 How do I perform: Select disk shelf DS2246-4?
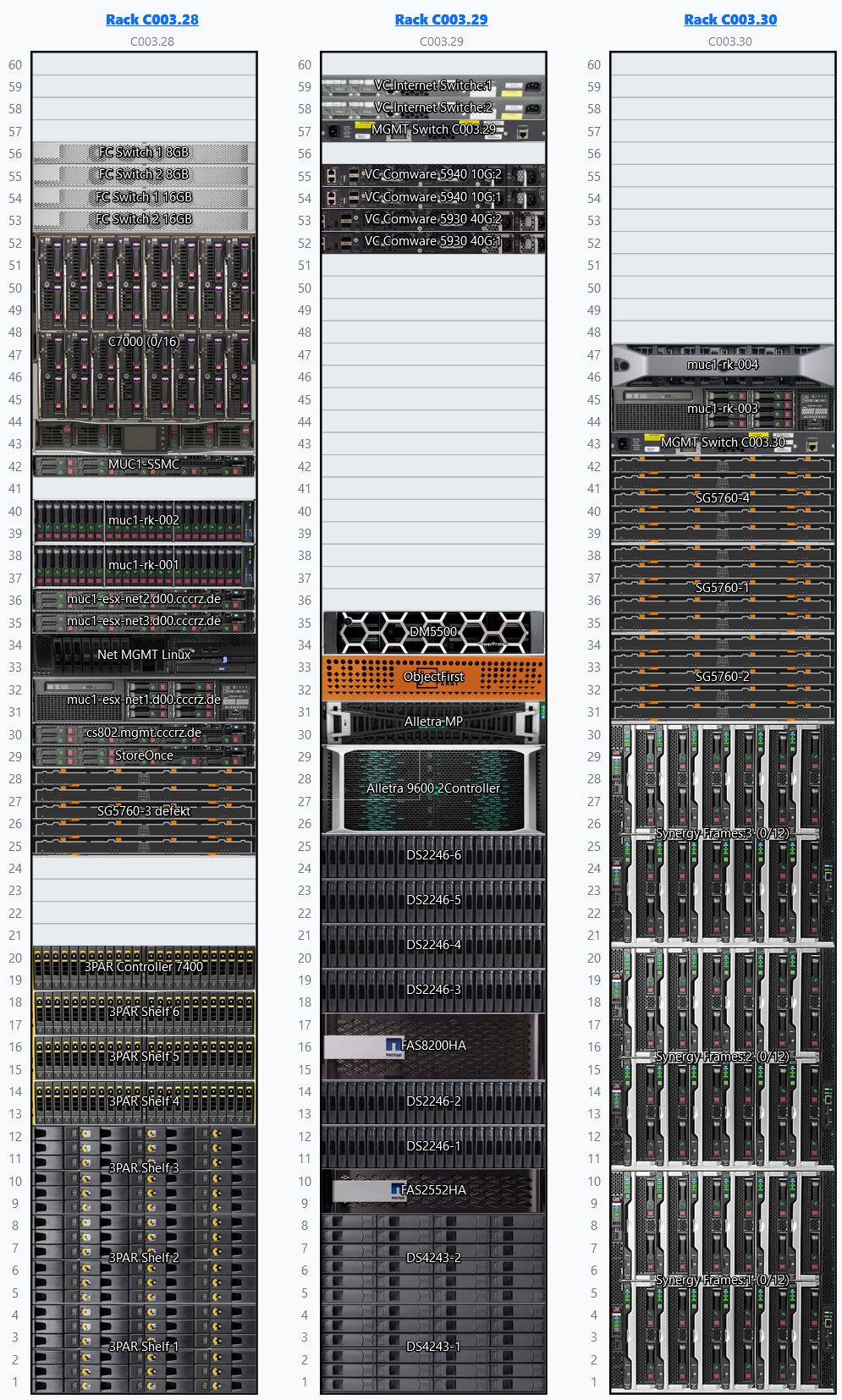433,946
